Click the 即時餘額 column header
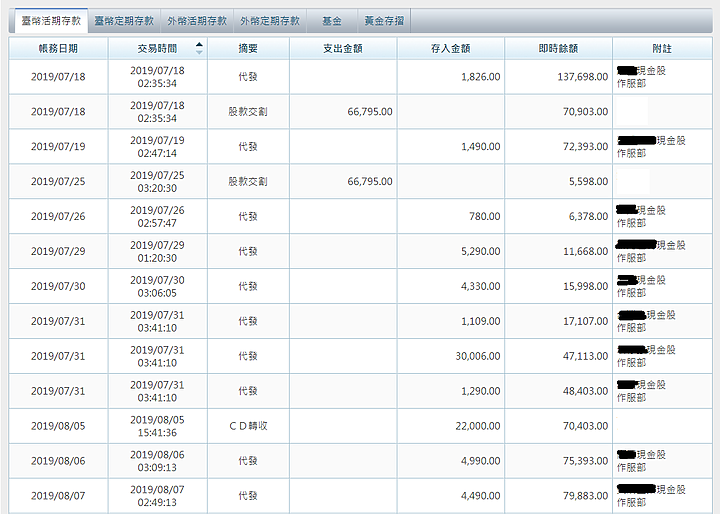The height and width of the screenshot is (514, 720). tap(558, 48)
